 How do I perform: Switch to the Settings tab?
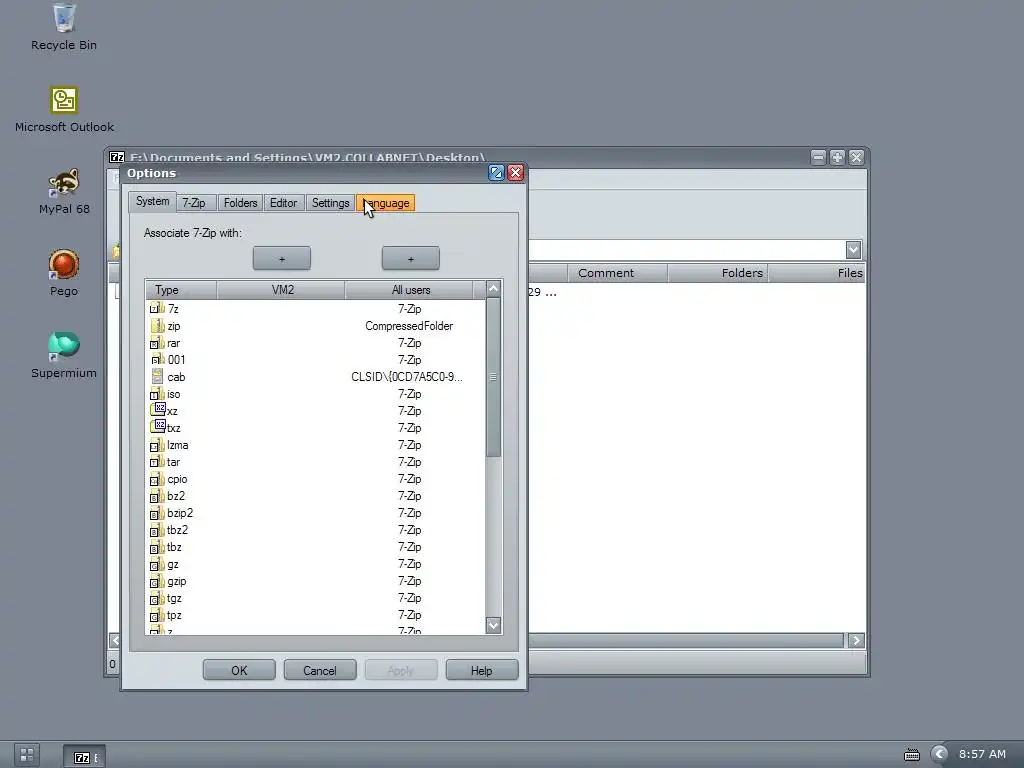[330, 203]
